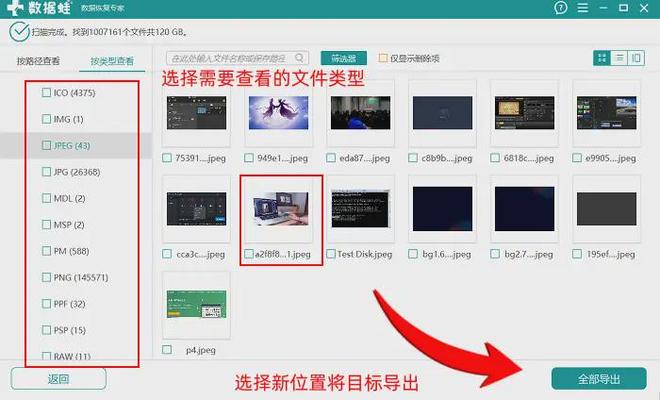Screen dimensions: 660x400
Task: Open thumbnail of 75391....jpeg
Action: (x=196, y=113)
